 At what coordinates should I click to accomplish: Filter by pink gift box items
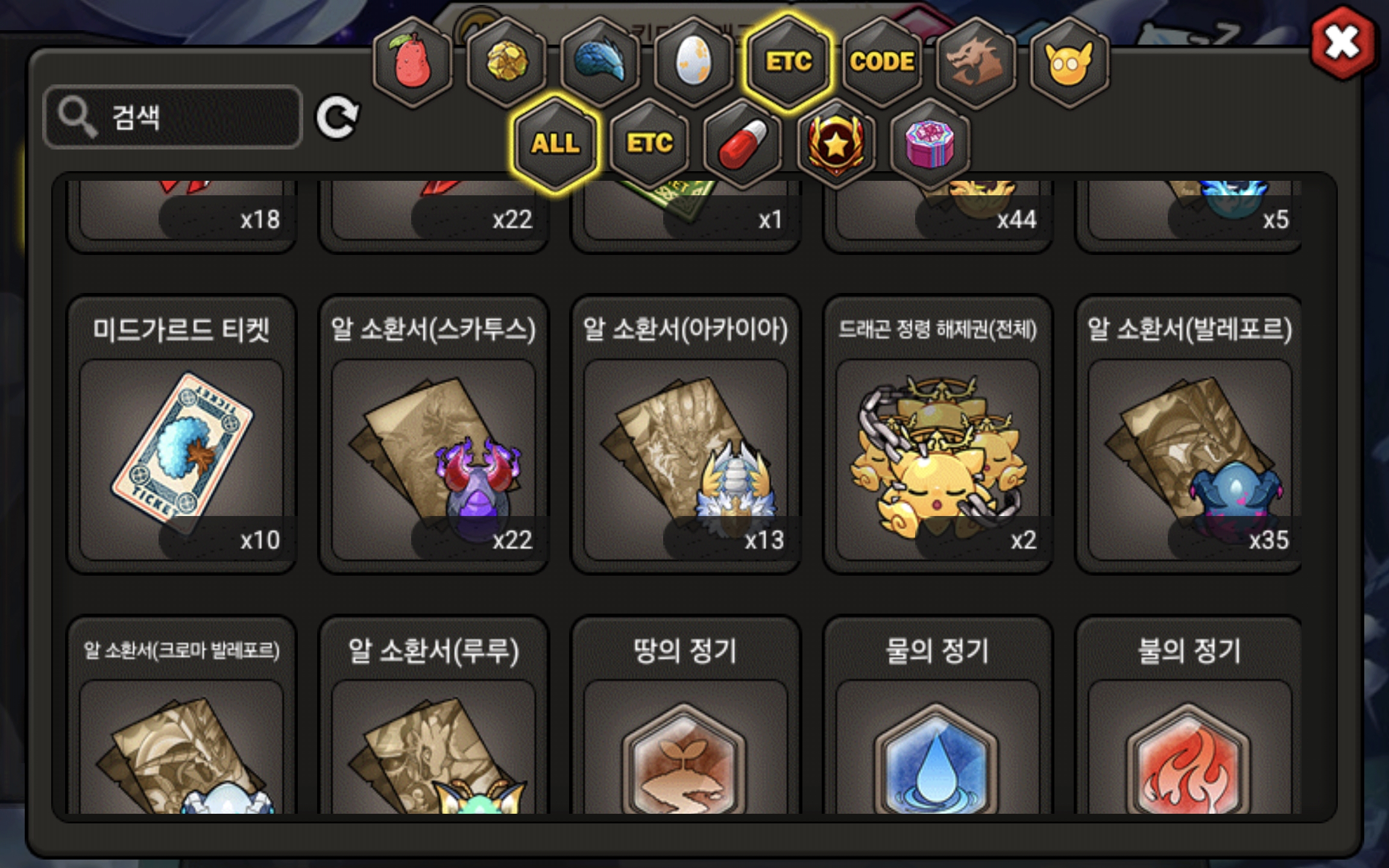tap(930, 144)
